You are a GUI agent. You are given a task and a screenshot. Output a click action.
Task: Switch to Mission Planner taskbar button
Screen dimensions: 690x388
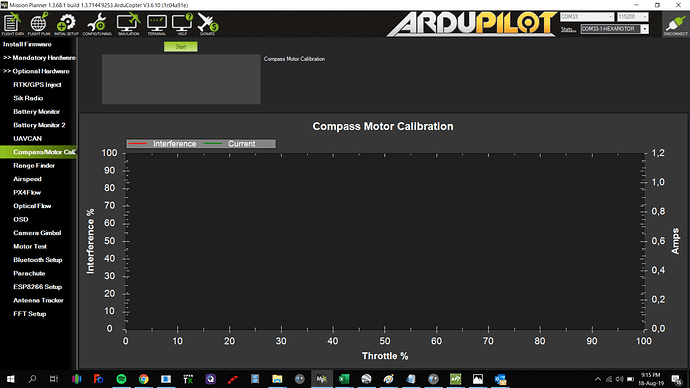[x=322, y=379]
